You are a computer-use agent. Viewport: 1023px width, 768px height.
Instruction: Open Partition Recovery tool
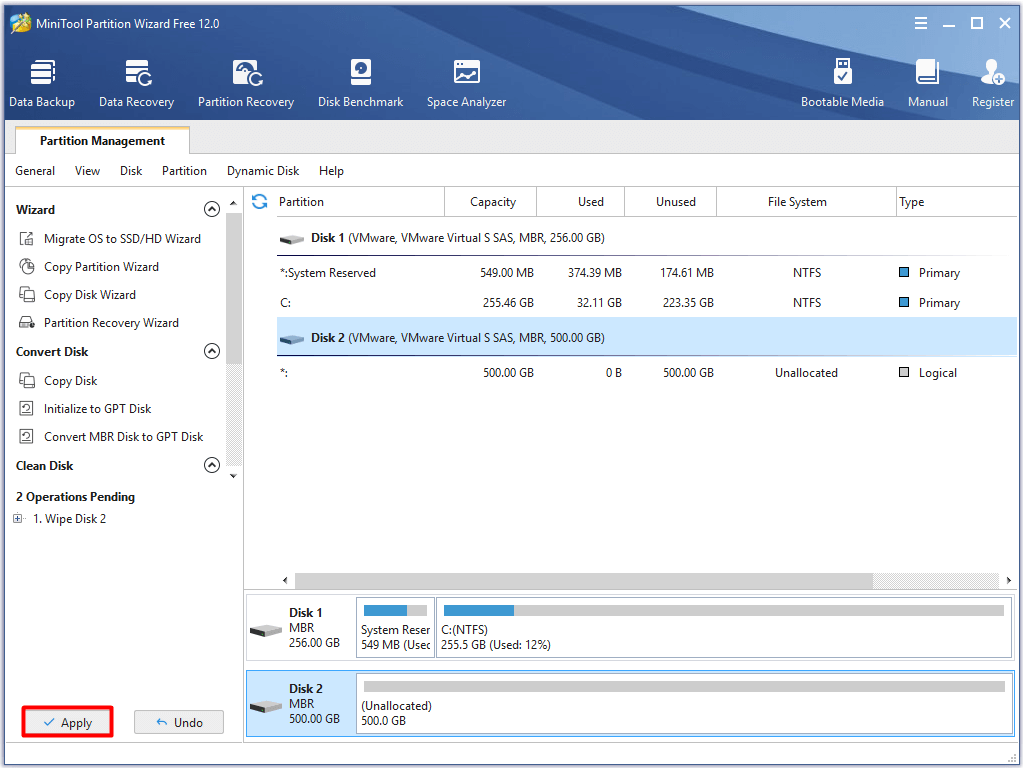point(246,83)
